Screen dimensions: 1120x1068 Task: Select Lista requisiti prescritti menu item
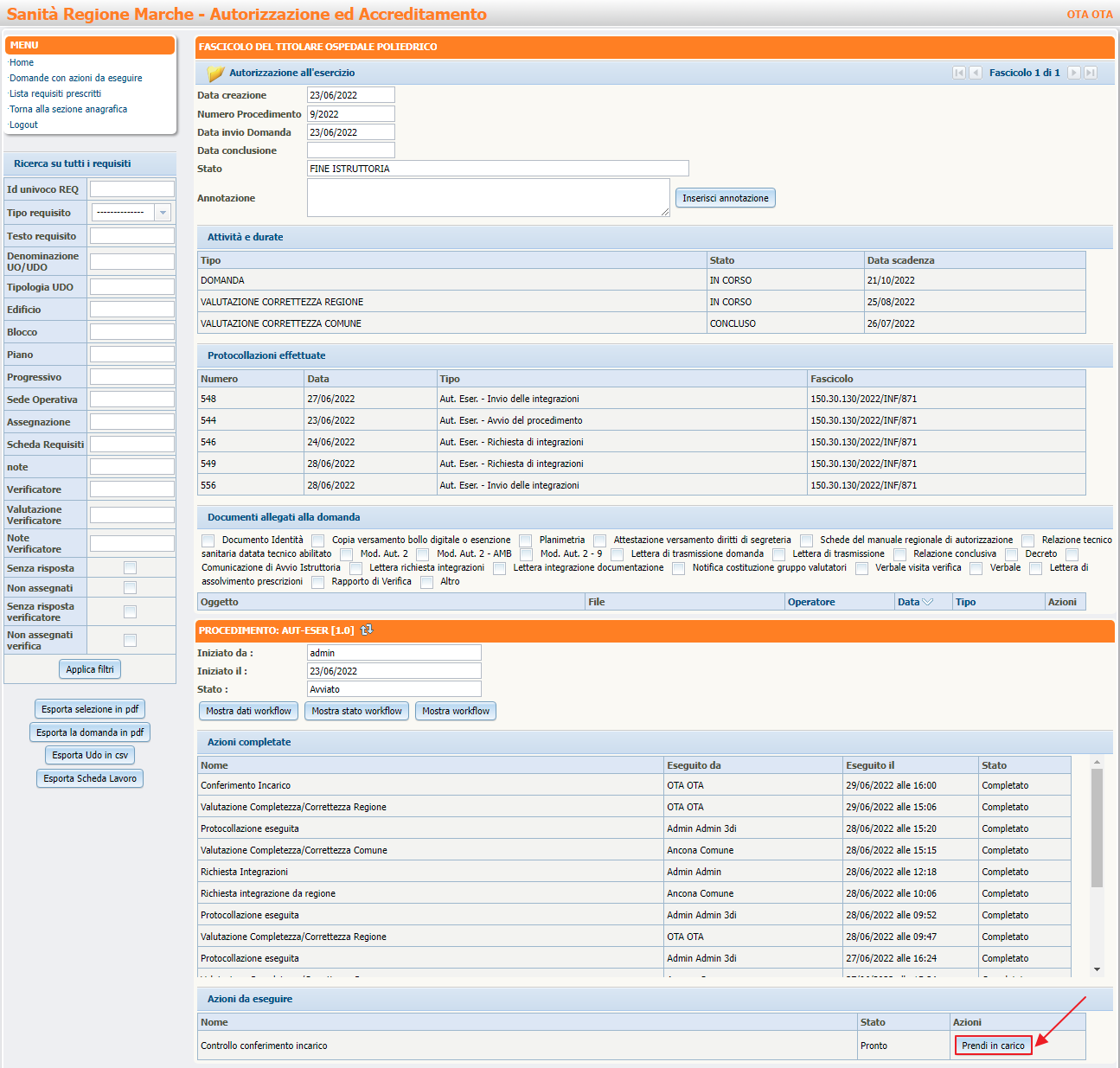coord(55,93)
